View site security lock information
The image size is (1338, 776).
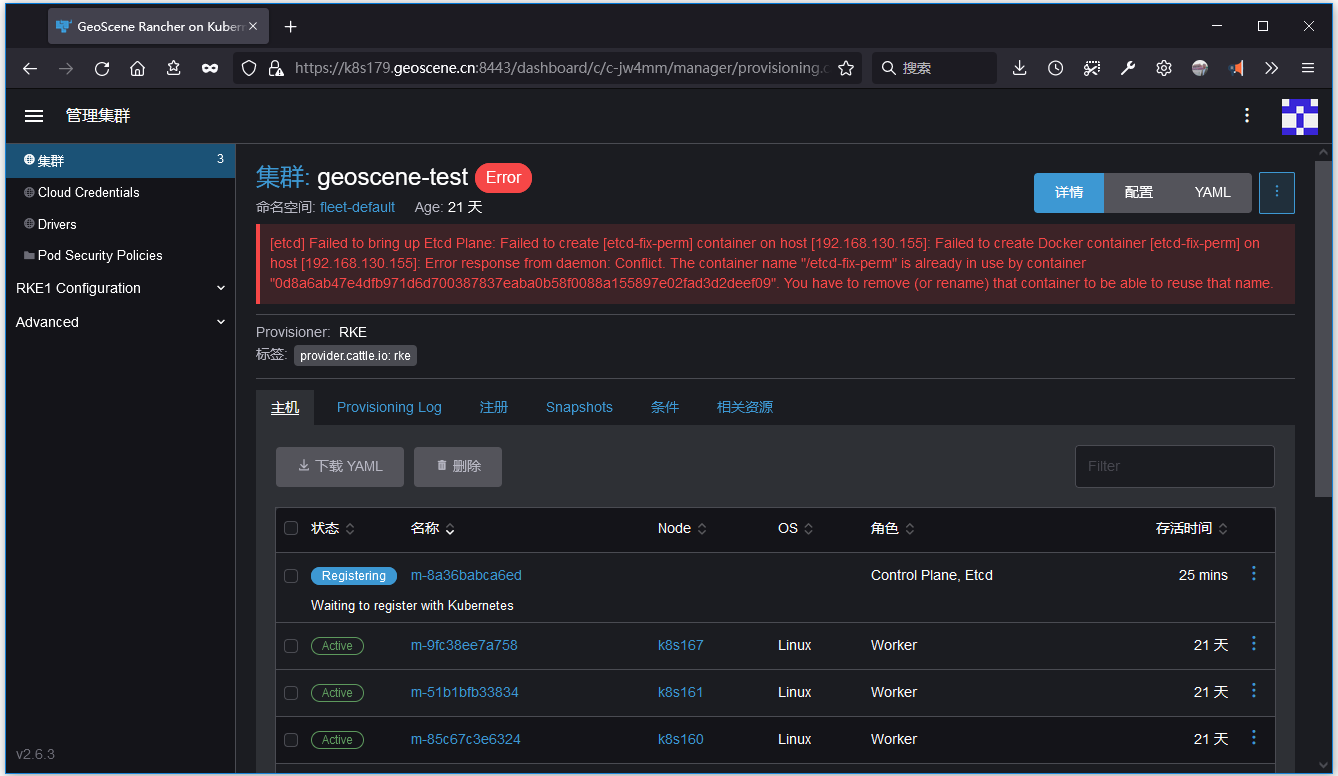[x=276, y=68]
